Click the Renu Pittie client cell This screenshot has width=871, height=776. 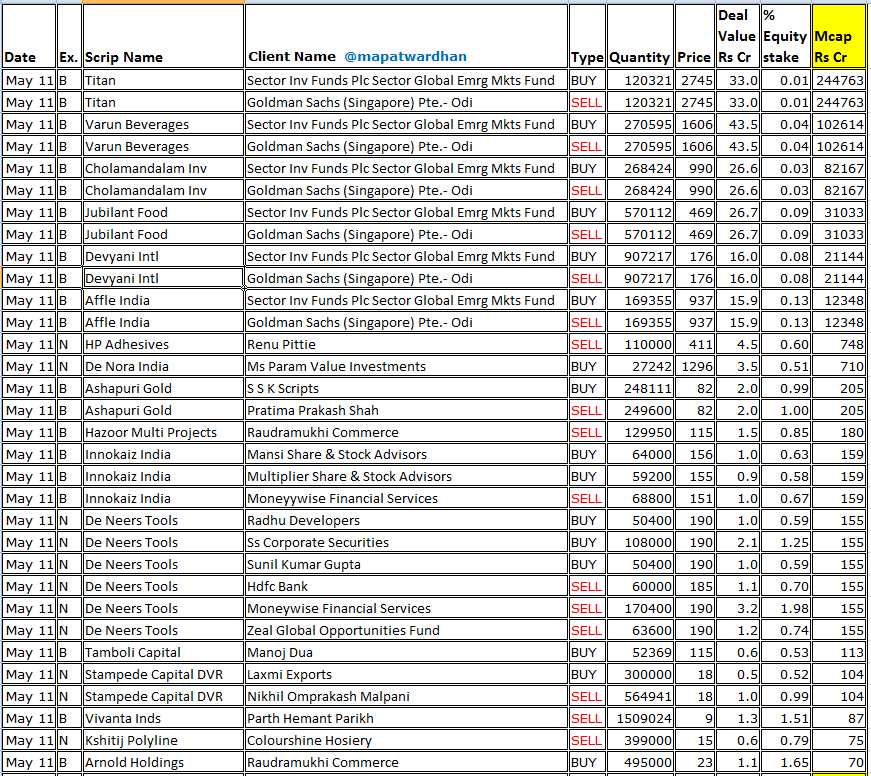point(406,344)
